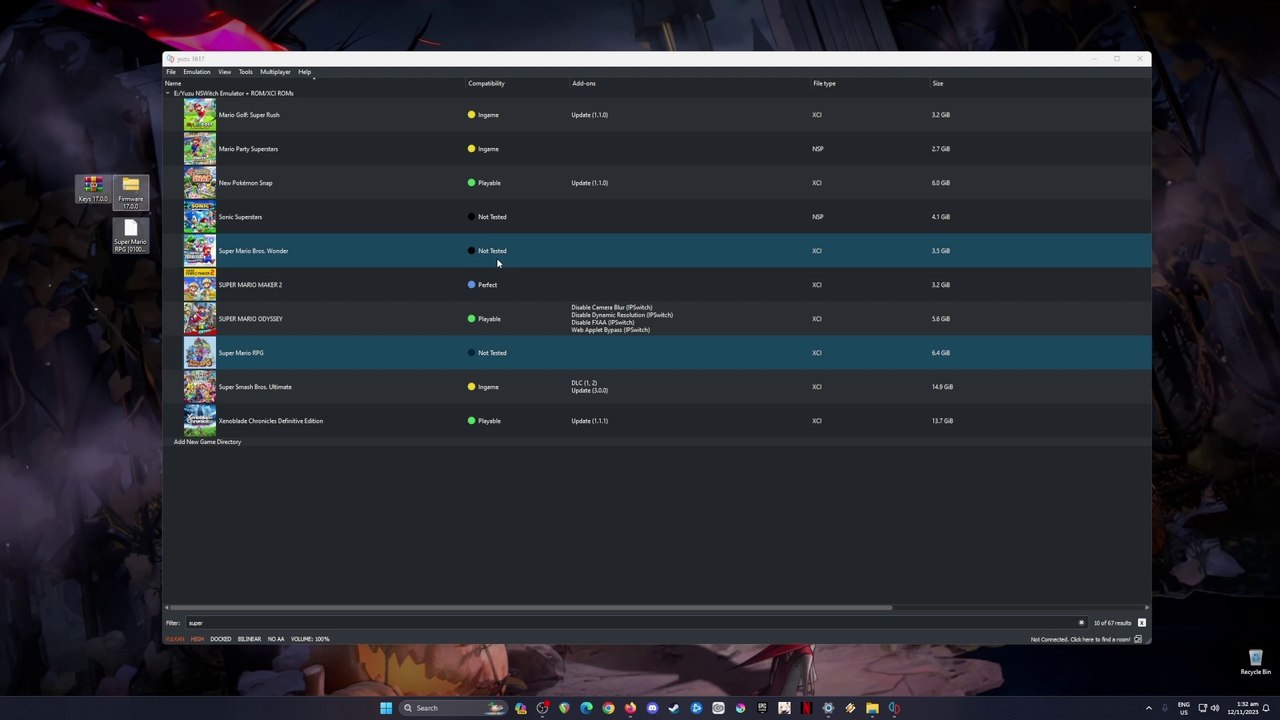
Task: Toggle the VULKAN graphics API indicator
Action: tap(175, 639)
